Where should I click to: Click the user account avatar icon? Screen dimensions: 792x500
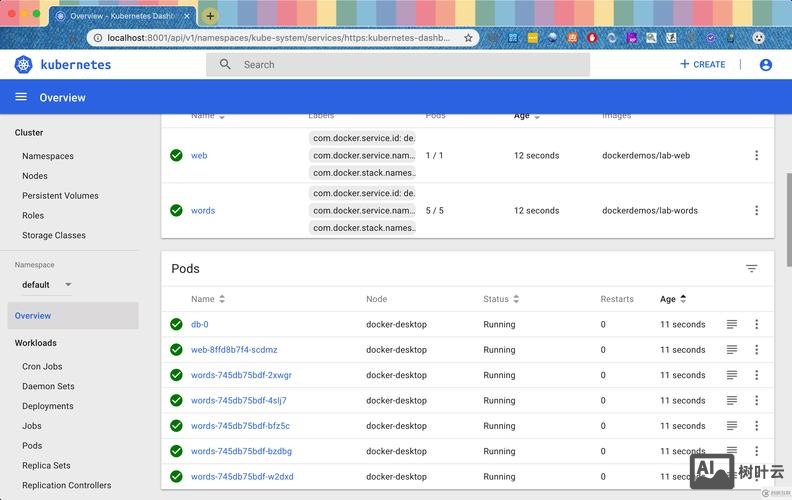(765, 64)
